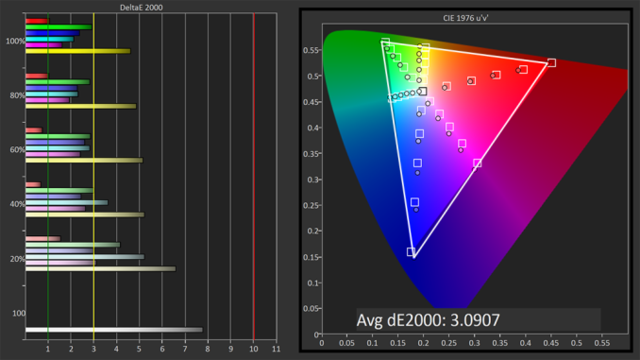Select the red primary target square on gamut

(551, 62)
